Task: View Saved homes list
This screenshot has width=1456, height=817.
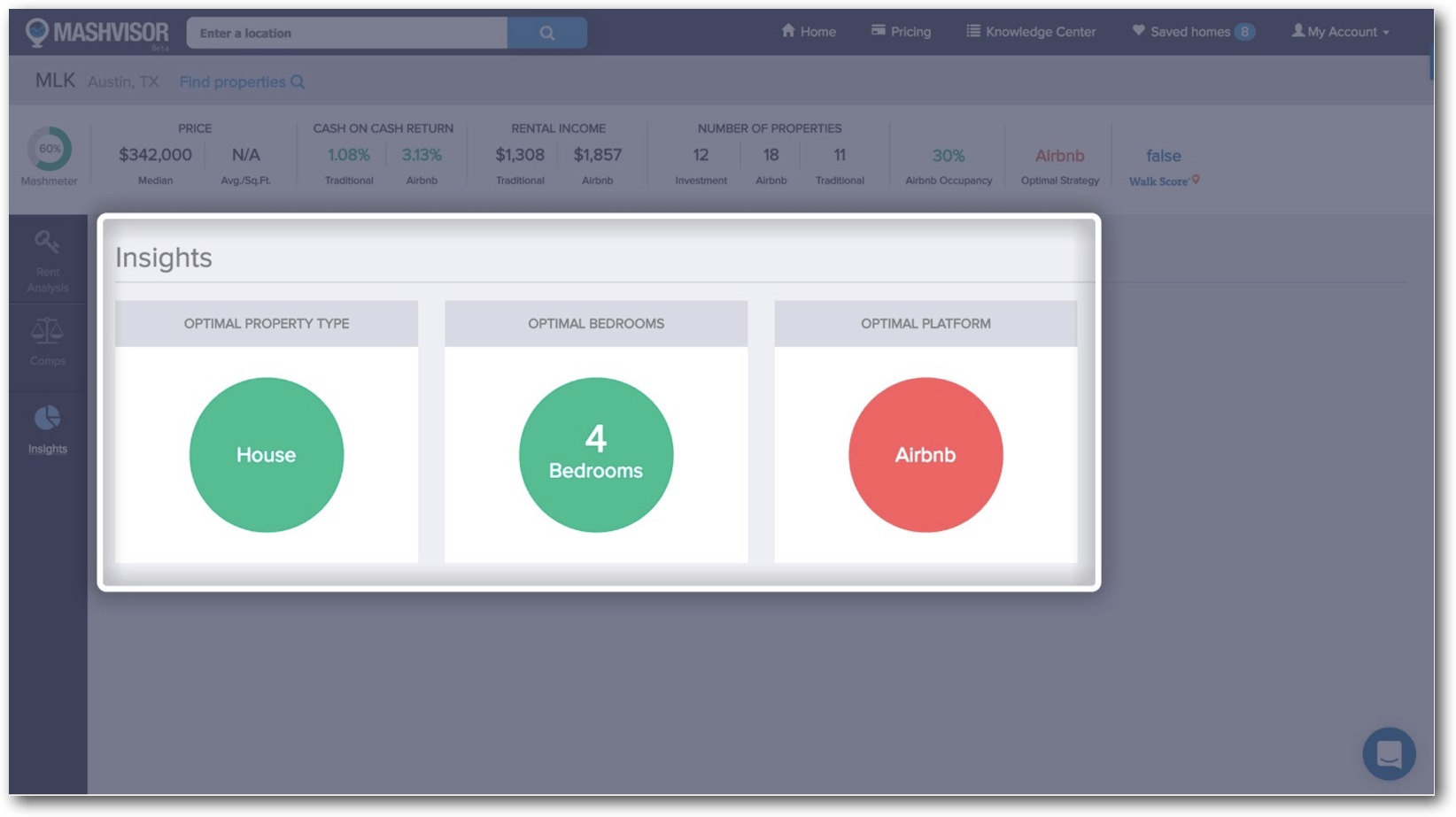Action: click(x=1181, y=32)
